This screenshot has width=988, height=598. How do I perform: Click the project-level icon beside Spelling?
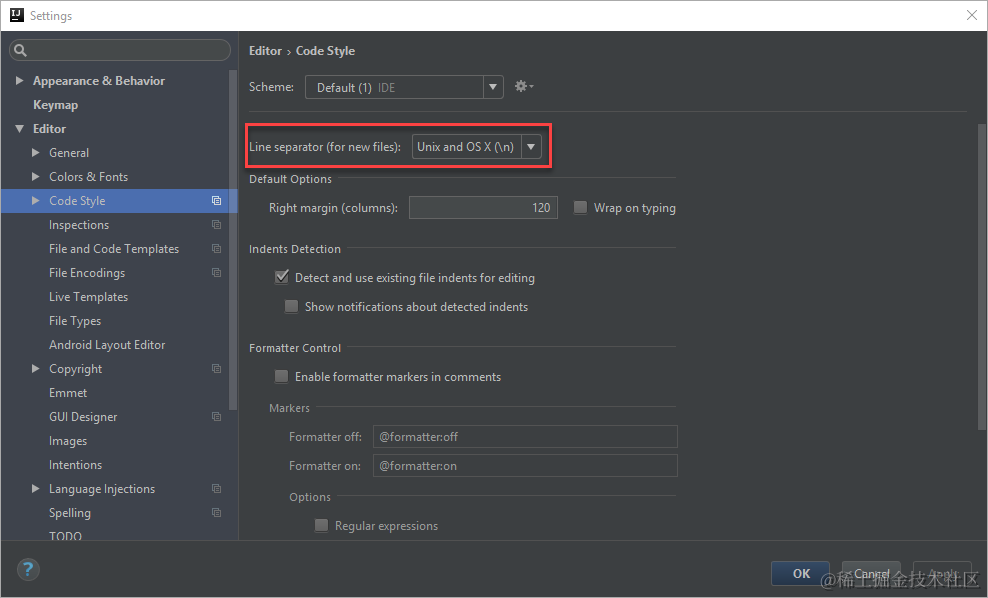click(x=216, y=512)
